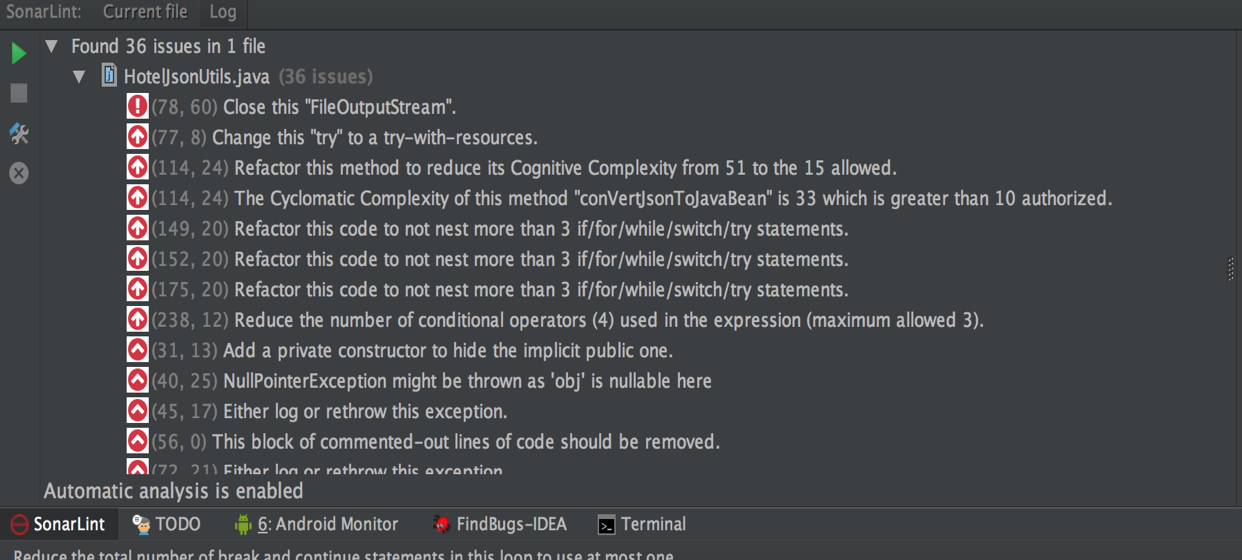This screenshot has width=1242, height=560.
Task: Open the Terminal tool window
Action: 642,524
